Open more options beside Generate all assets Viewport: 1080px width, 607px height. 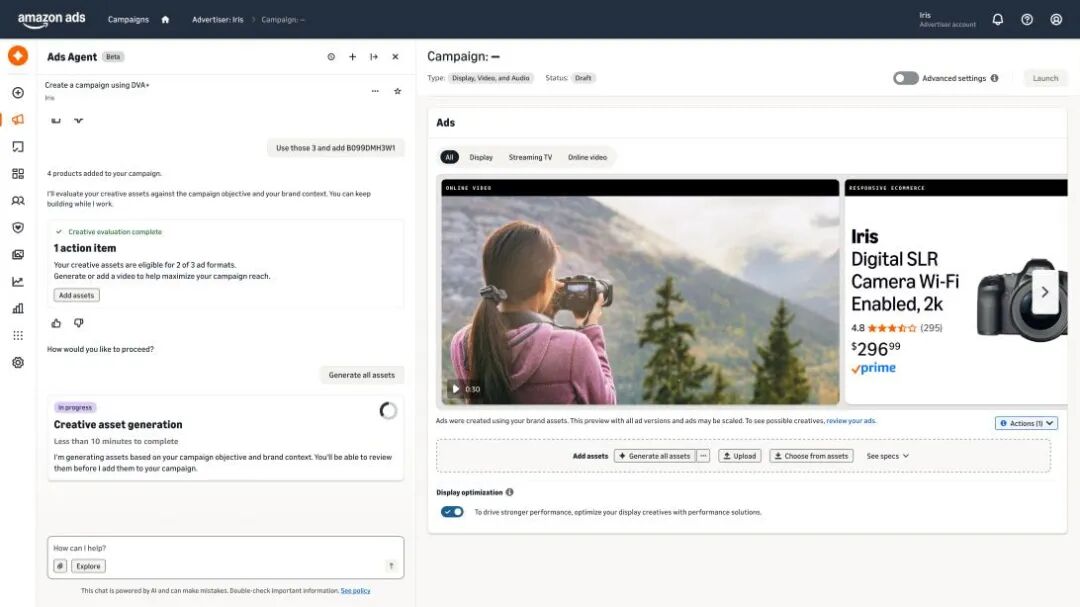[x=703, y=455]
